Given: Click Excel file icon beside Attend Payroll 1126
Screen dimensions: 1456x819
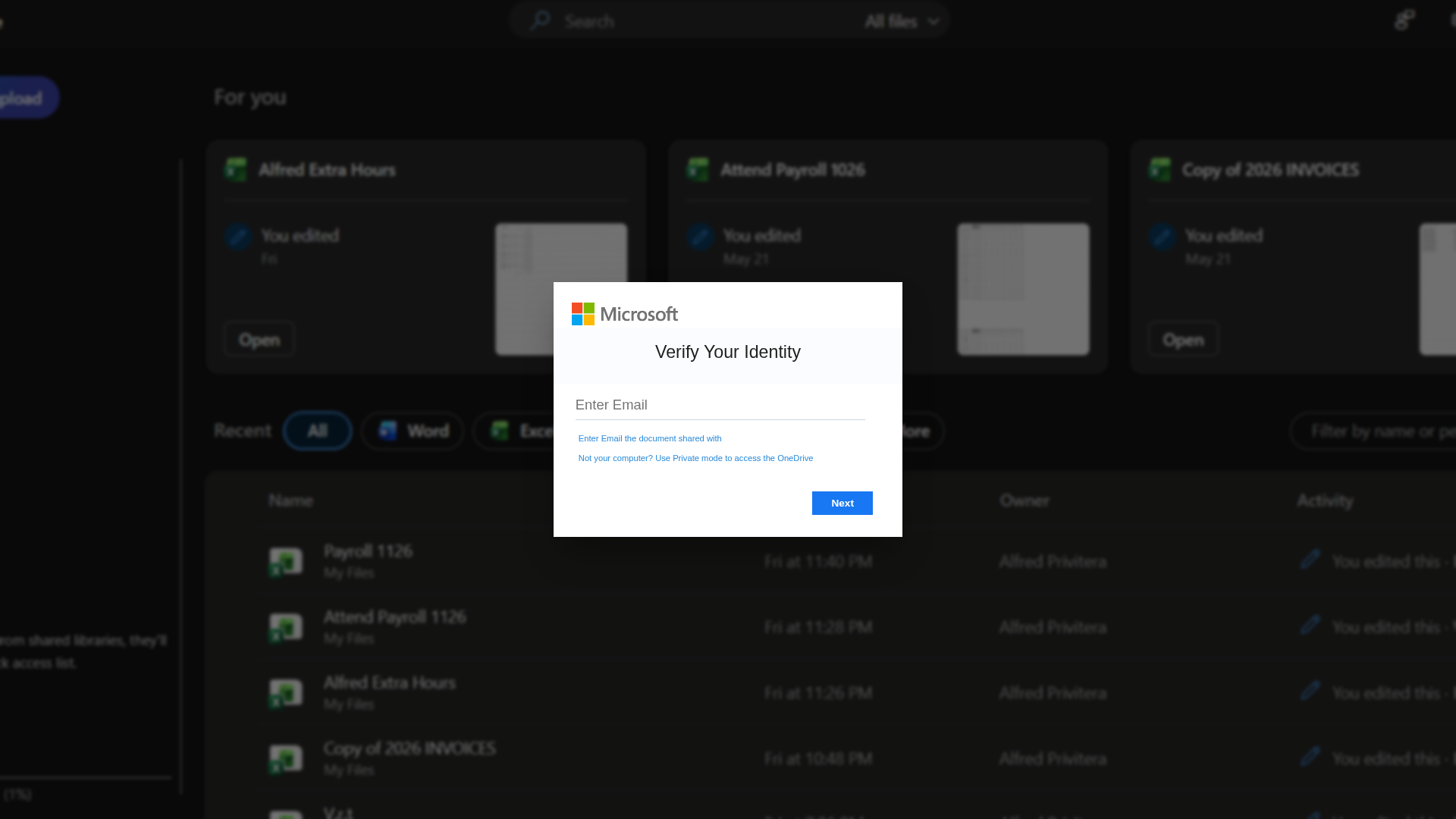Looking at the screenshot, I should (286, 628).
